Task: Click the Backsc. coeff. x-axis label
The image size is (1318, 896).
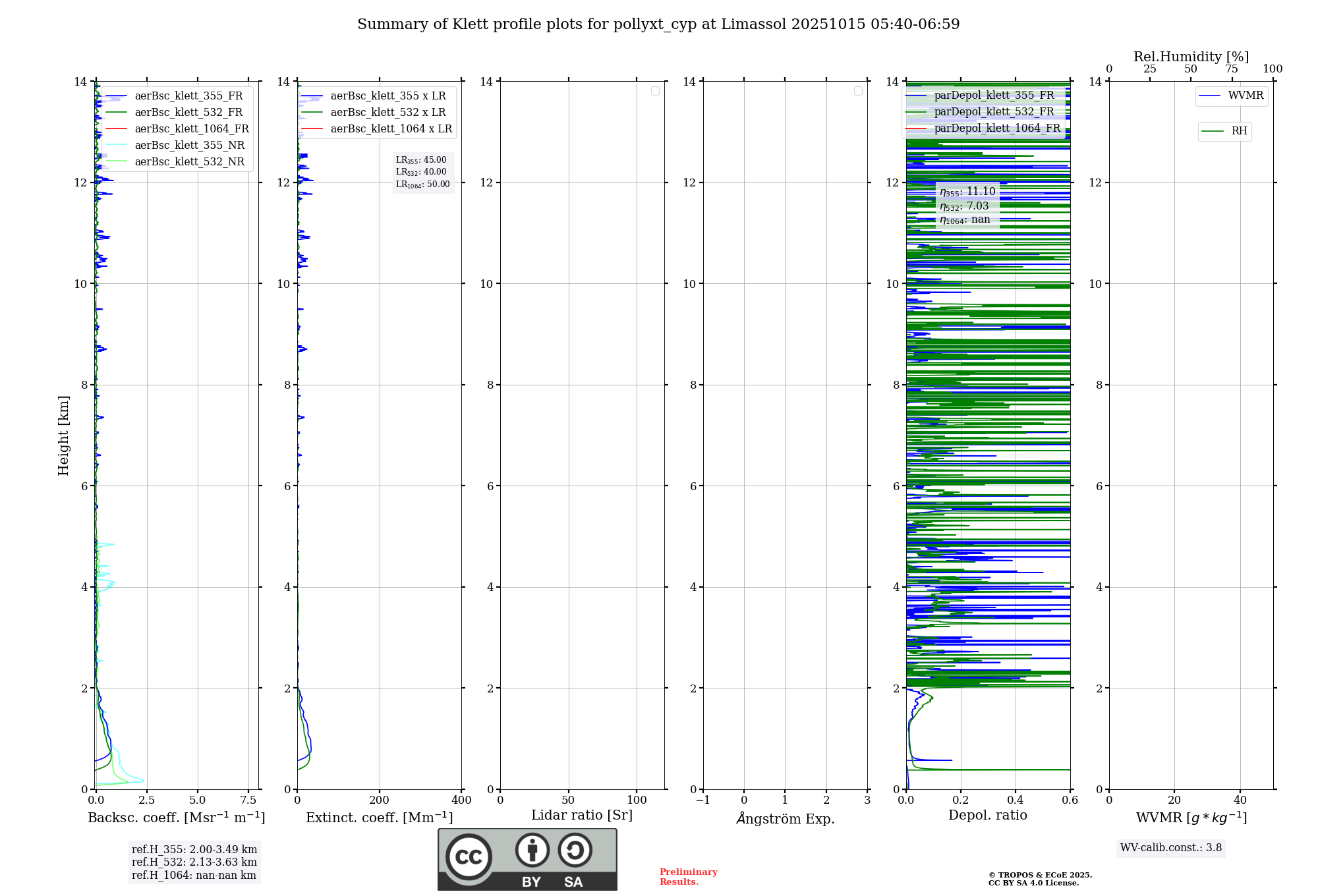Action: [x=176, y=818]
